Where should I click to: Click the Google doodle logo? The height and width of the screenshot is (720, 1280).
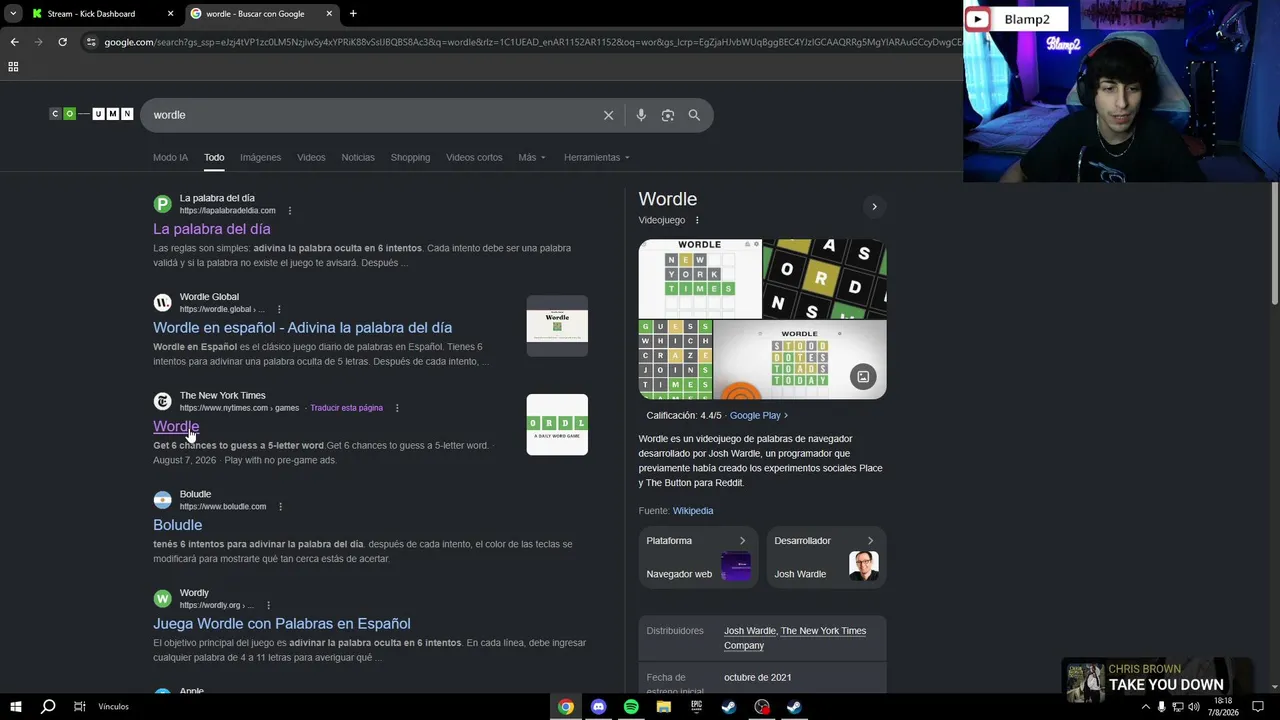click(x=92, y=114)
